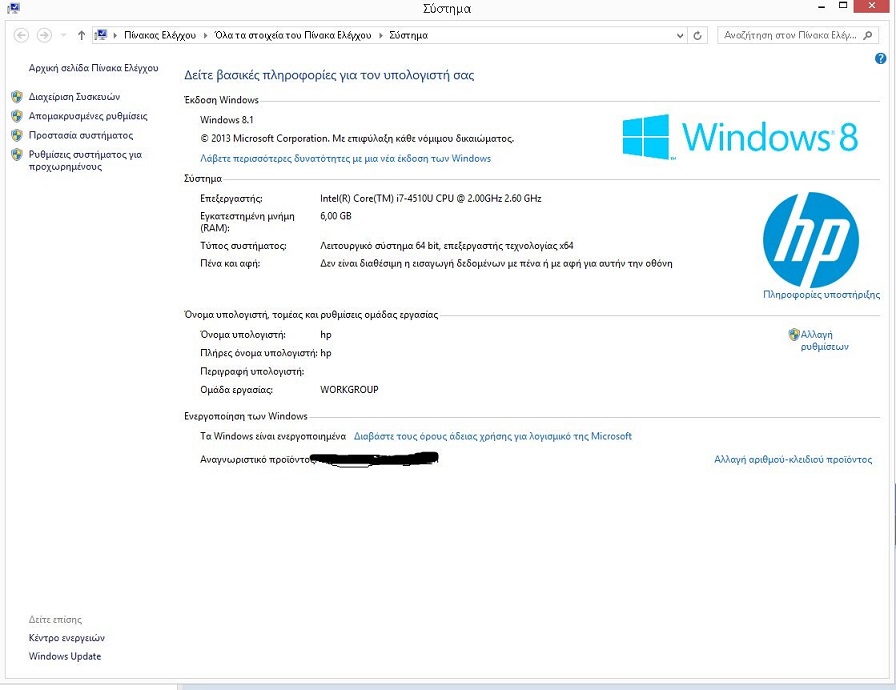Click the Windows 8 logo

740,137
